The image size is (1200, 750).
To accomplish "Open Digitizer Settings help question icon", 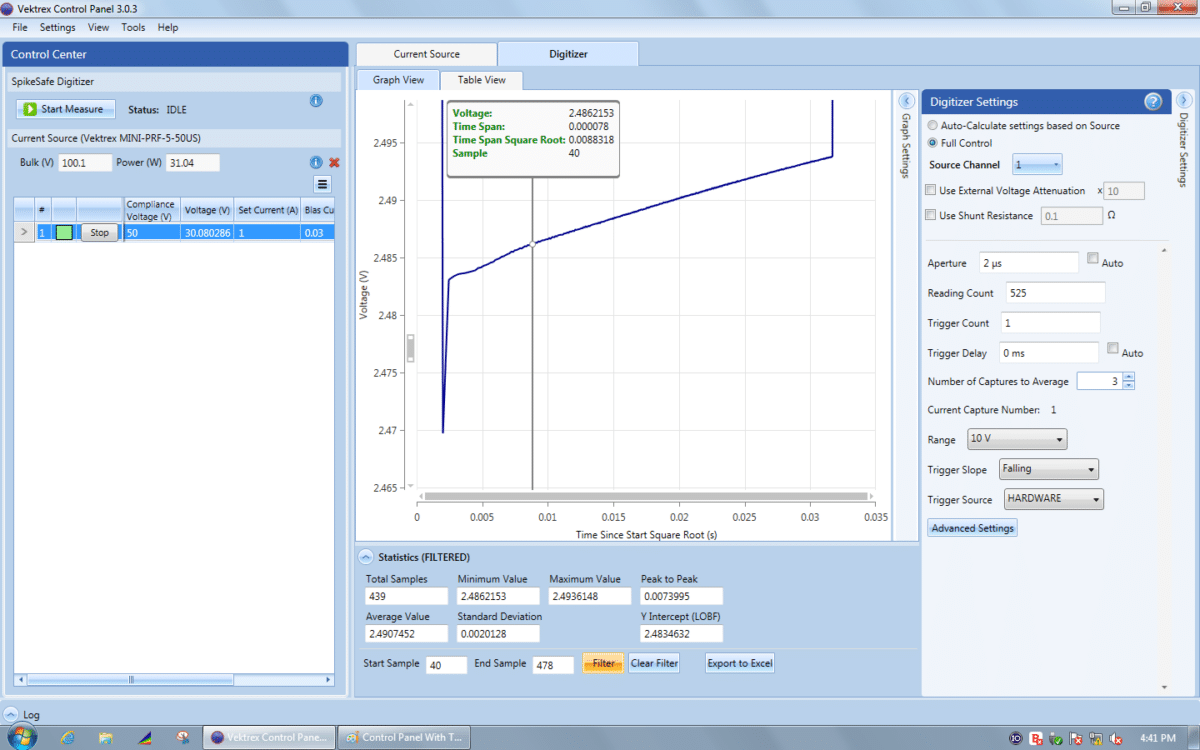I will (1153, 101).
